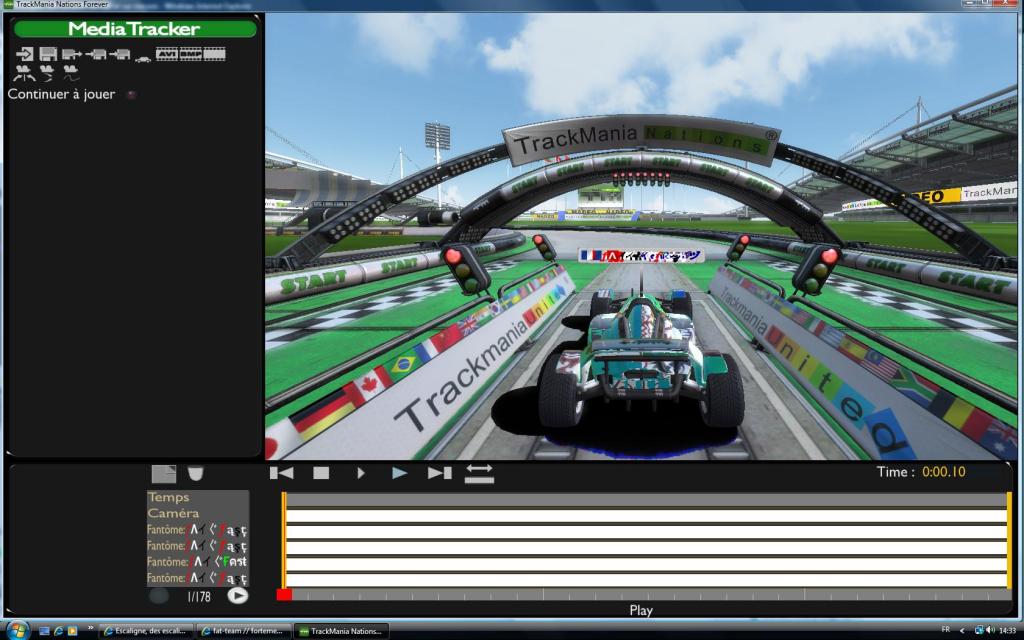The height and width of the screenshot is (640, 1024).
Task: Click the exit MediaTracker arrow icon
Action: coord(24,54)
